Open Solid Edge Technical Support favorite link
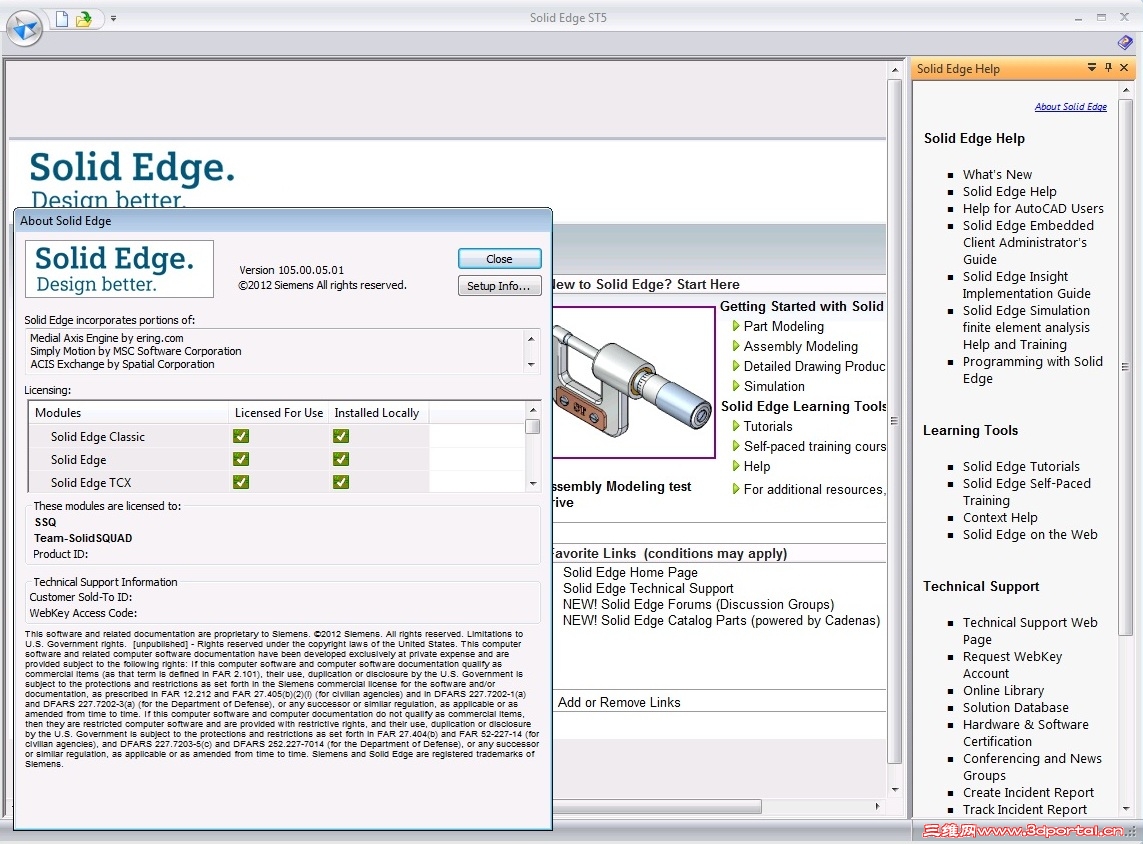Screen dimensions: 1143x844 (648, 589)
